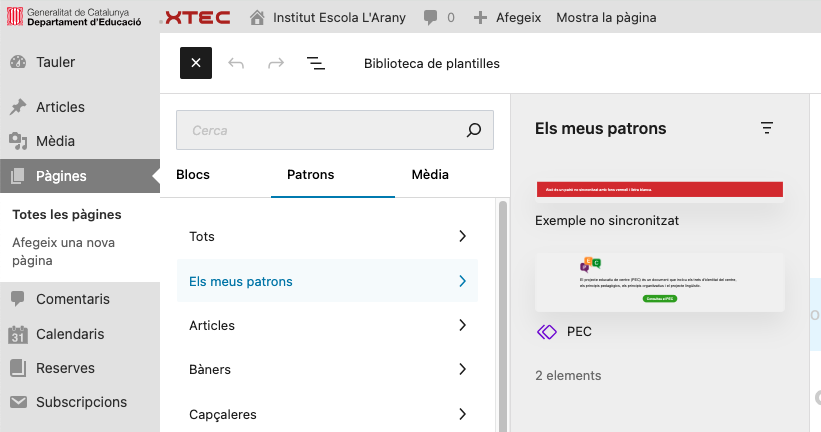Screen dimensions: 821x432
Task: Click the search magnifier icon
Action: pos(474,130)
